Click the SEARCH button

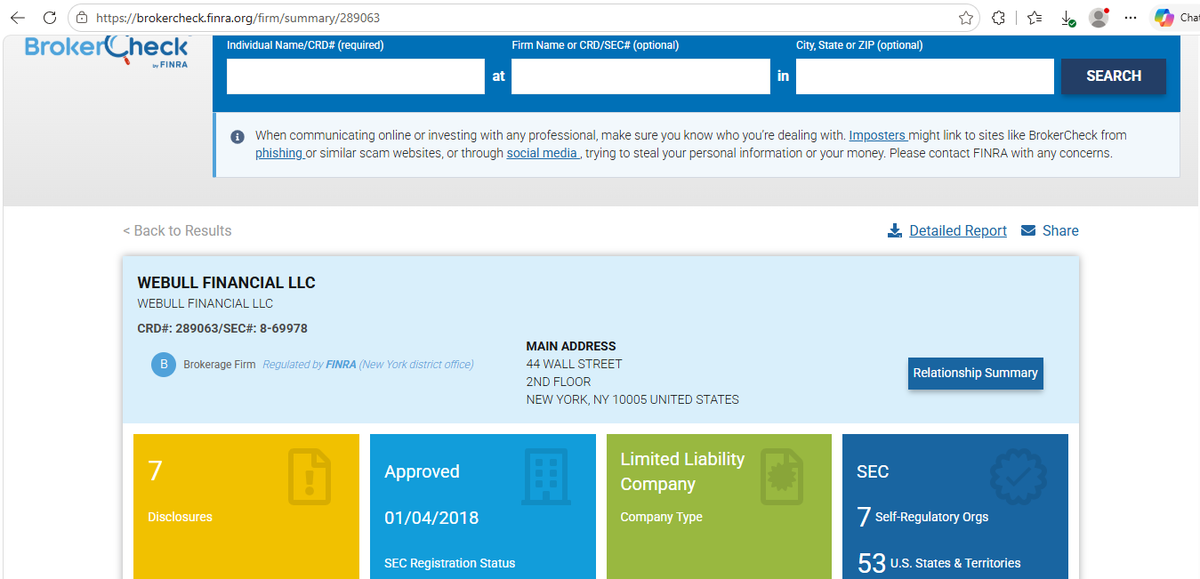(1114, 76)
